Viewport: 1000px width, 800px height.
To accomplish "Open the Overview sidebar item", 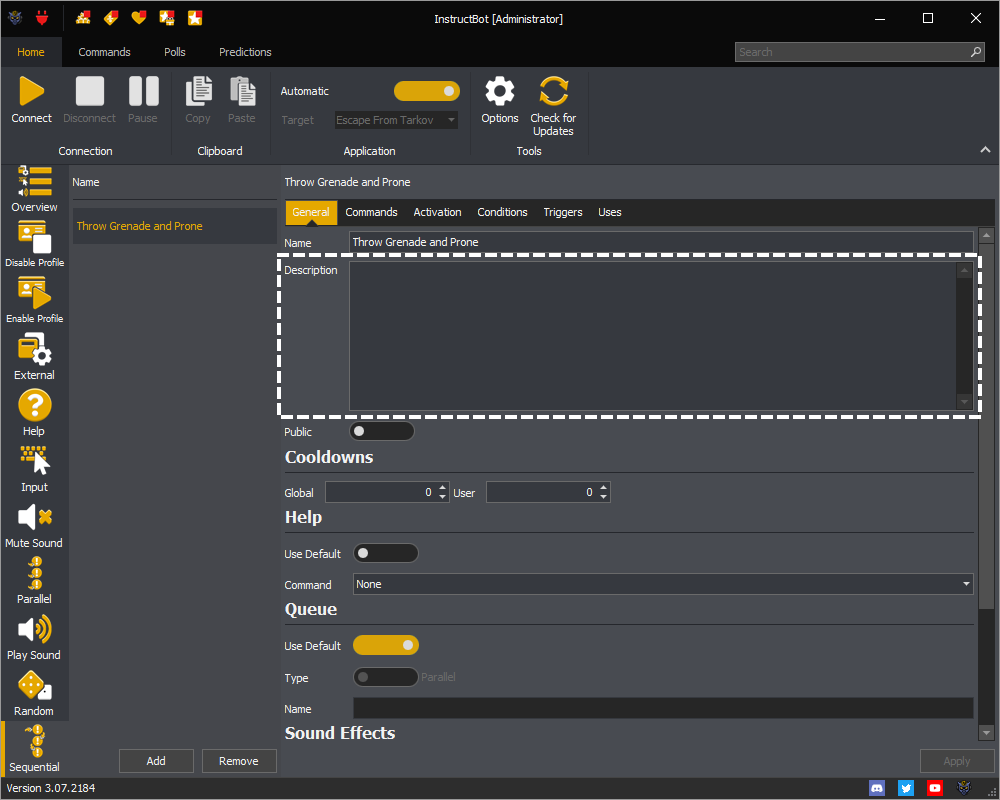I will (34, 189).
